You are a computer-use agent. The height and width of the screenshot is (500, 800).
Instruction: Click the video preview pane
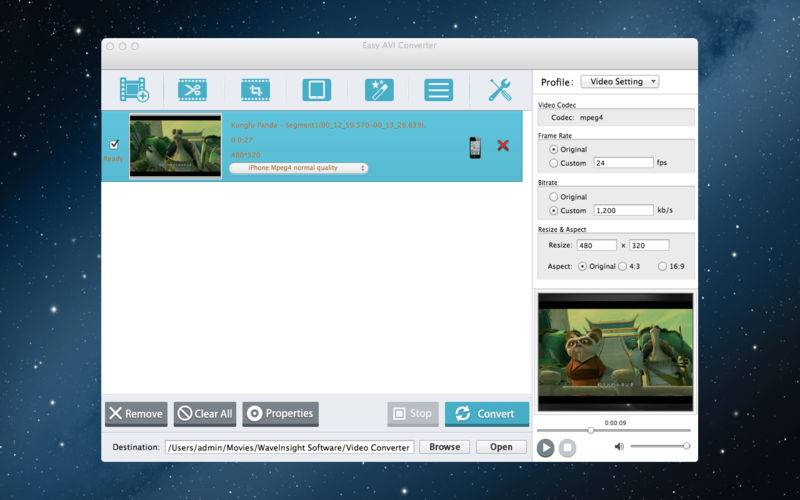[616, 352]
